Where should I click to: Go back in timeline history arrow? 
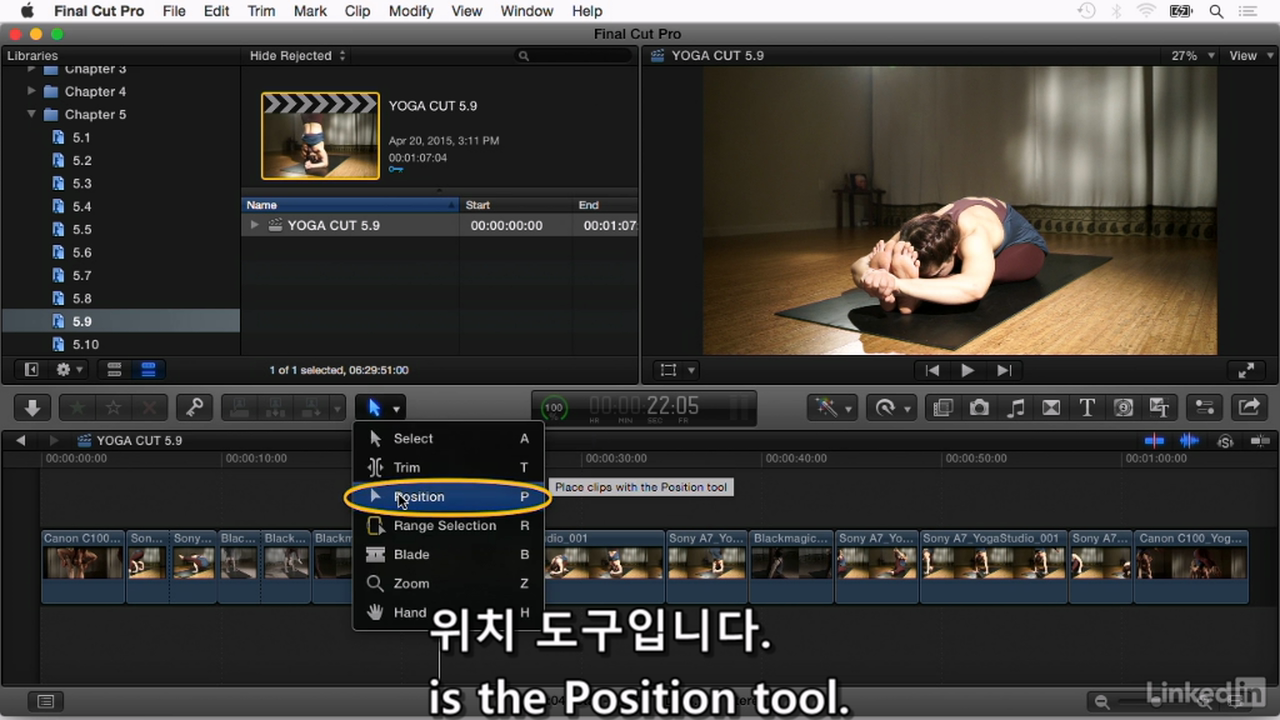click(x=20, y=440)
